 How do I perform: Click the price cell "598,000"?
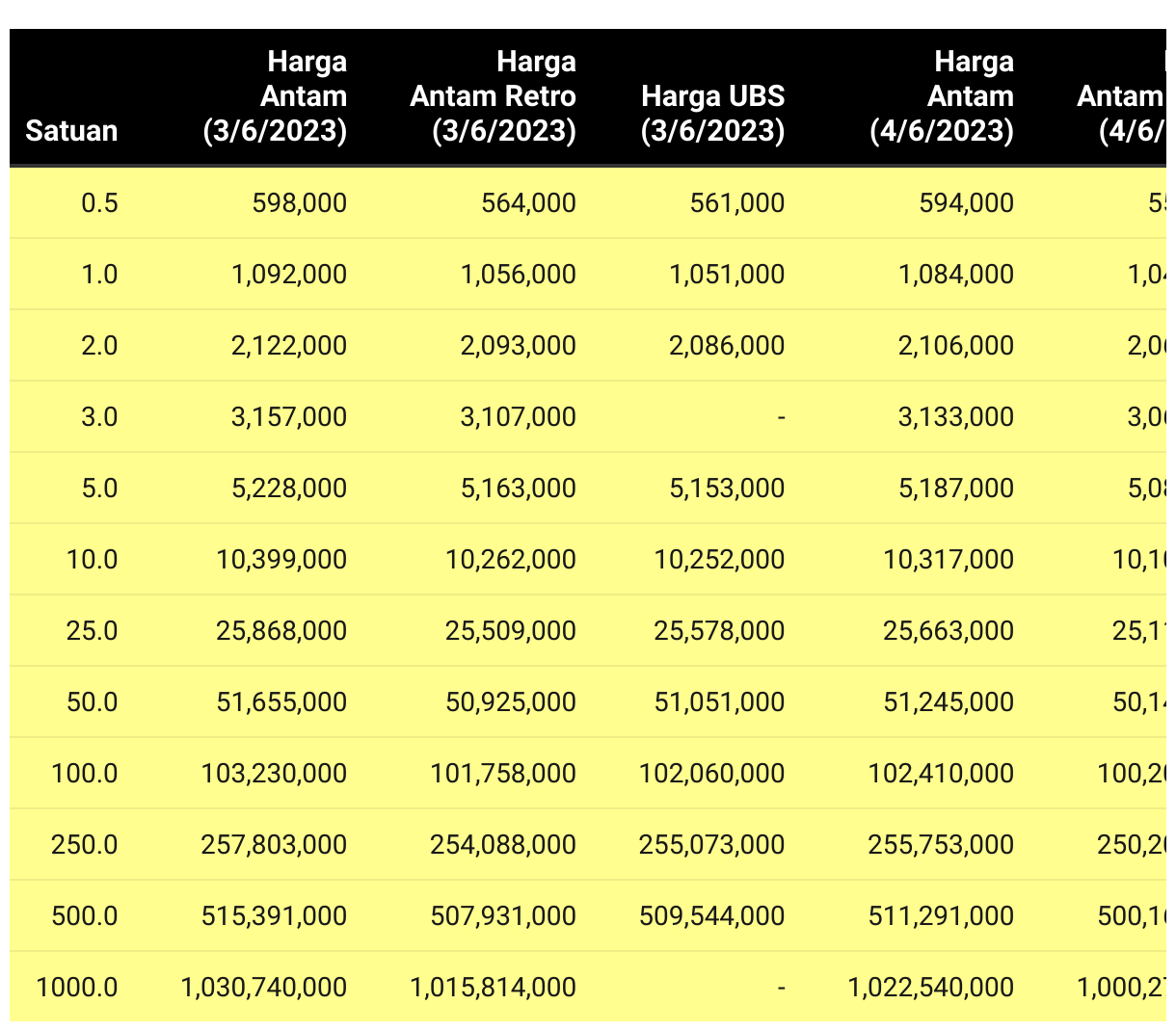pos(300,202)
